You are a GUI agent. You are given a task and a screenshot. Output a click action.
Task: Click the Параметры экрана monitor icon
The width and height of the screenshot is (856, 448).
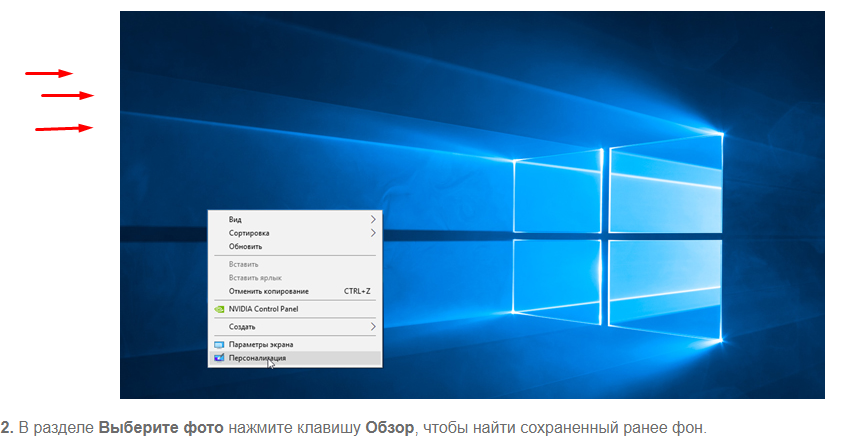pyautogui.click(x=219, y=345)
